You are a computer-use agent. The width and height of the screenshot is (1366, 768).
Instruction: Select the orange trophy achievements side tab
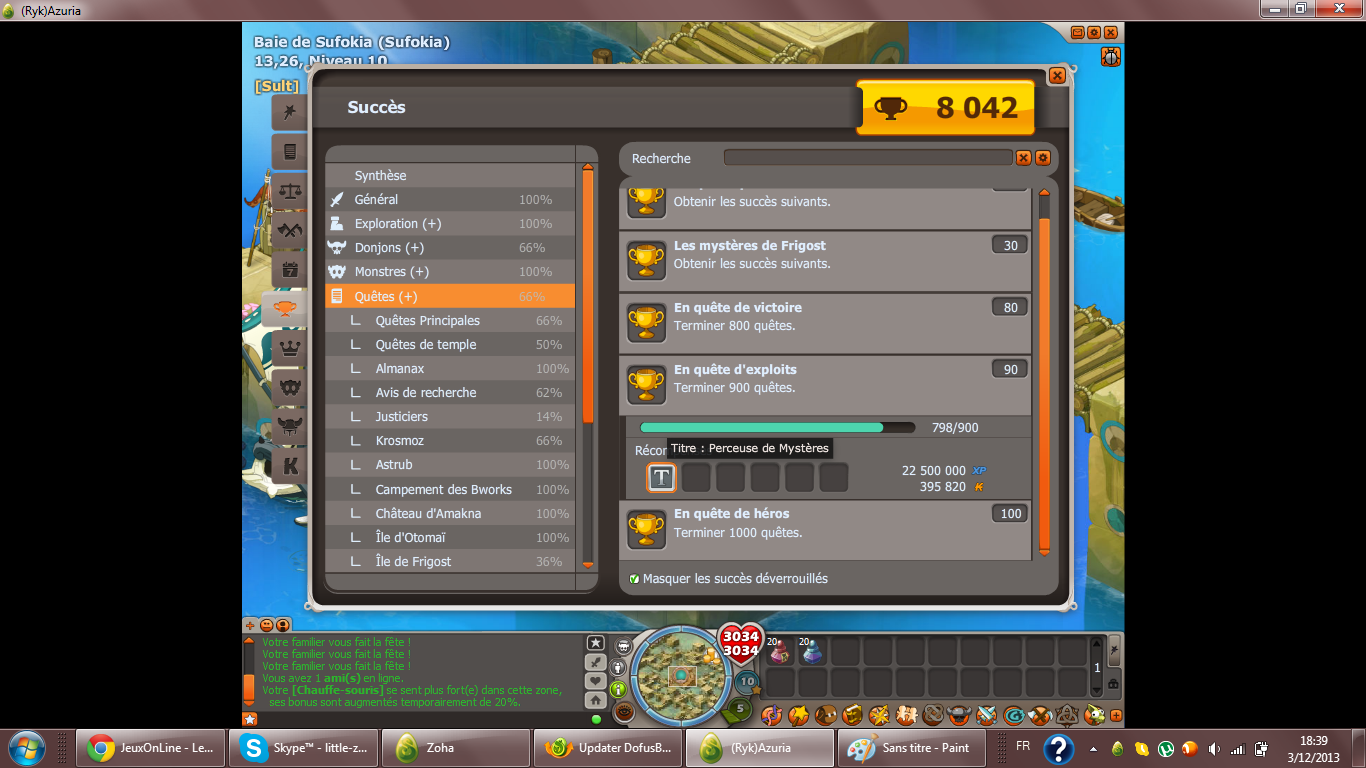[284, 308]
